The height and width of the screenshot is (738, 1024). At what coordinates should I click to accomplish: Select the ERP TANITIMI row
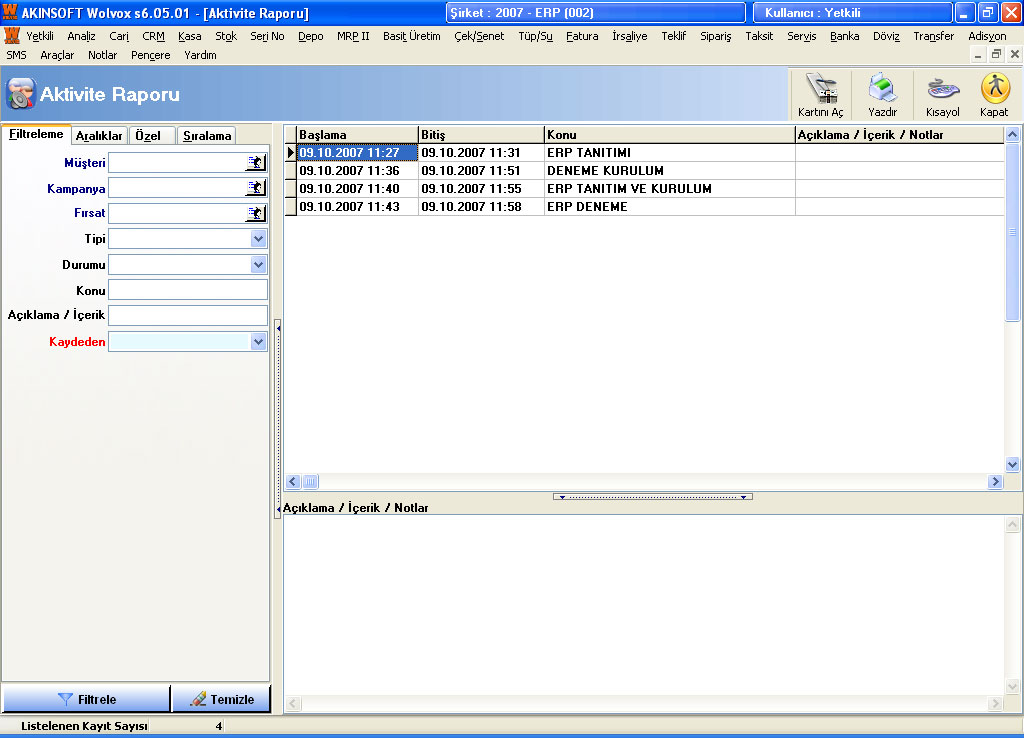tap(644, 153)
